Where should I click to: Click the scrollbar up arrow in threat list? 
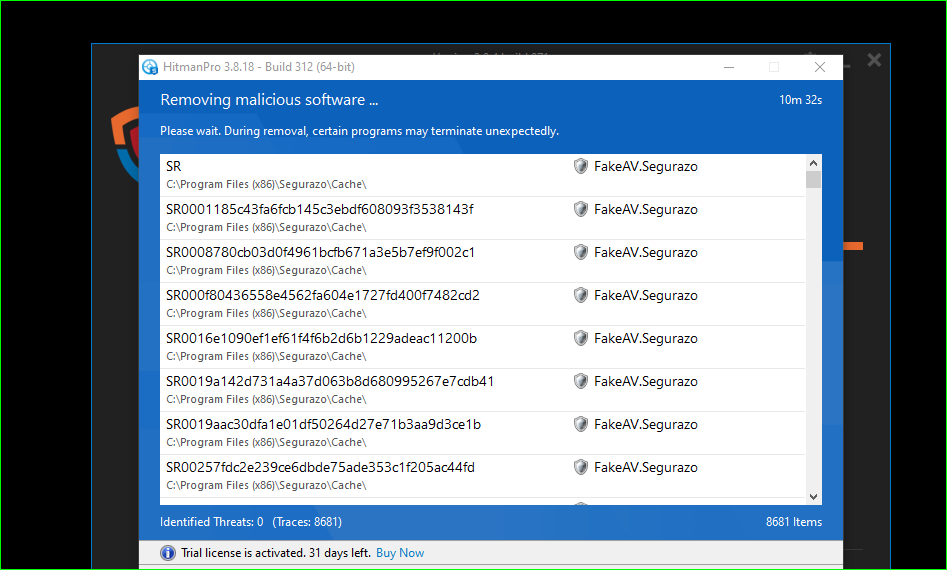813,163
